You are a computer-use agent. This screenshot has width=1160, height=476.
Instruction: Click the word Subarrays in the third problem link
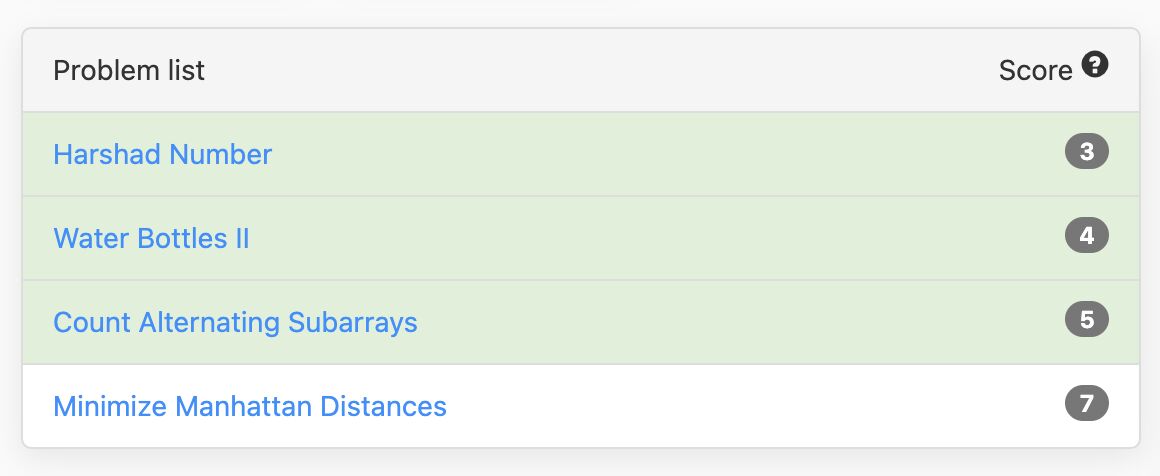click(353, 323)
